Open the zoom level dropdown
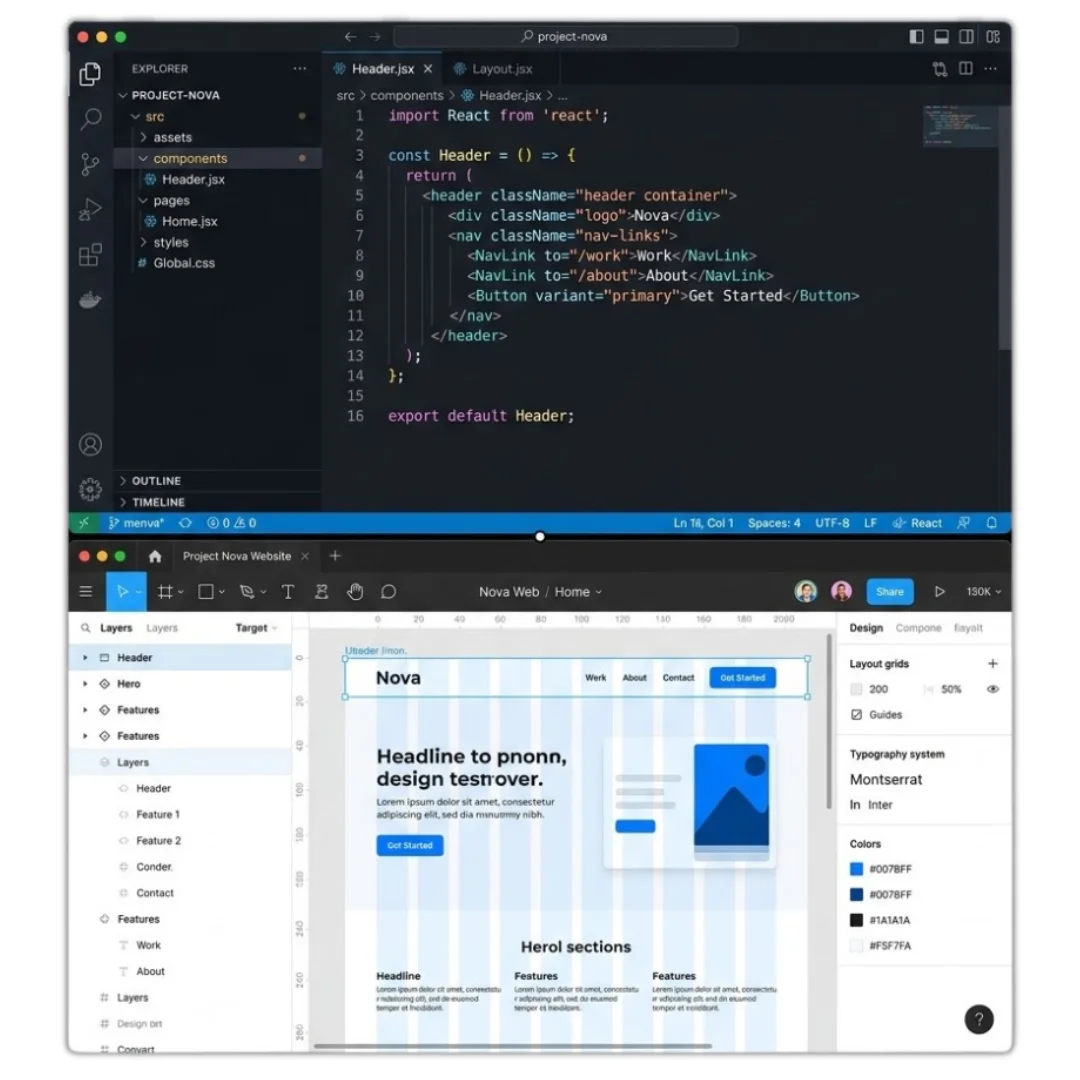This screenshot has height=1080, width=1080. 984,592
